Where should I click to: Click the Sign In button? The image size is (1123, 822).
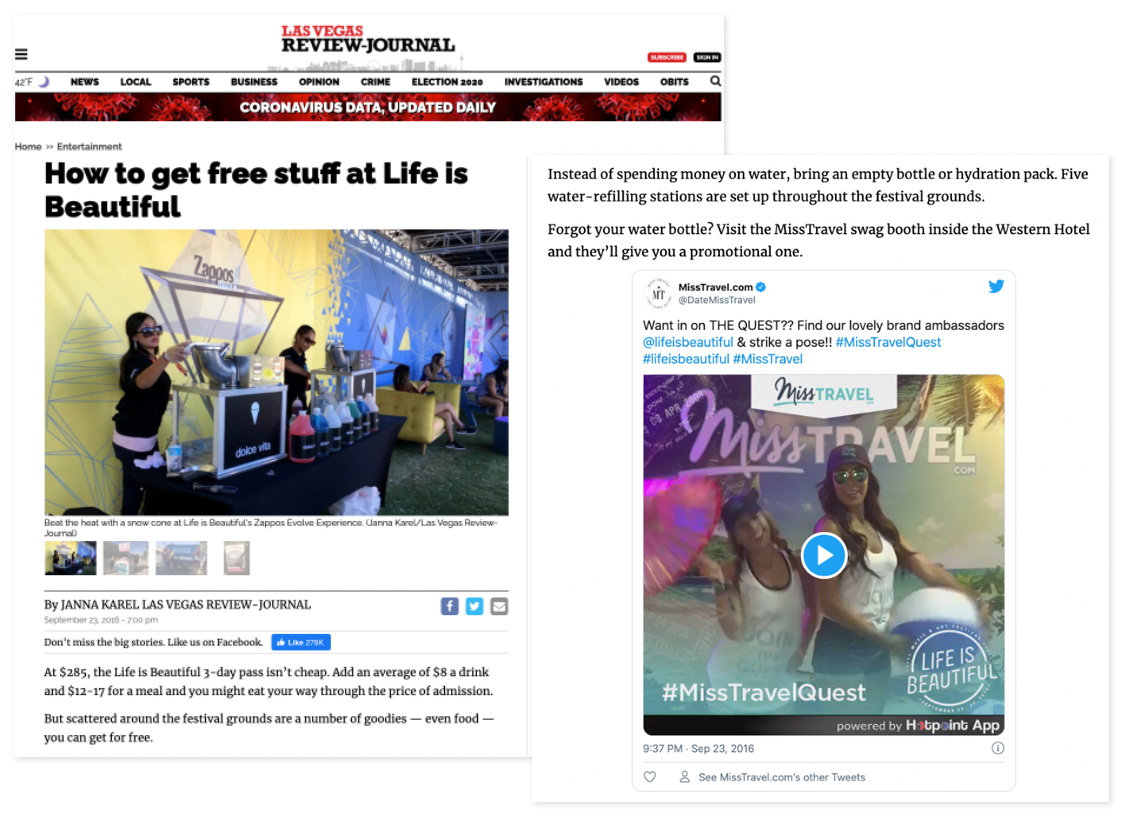pyautogui.click(x=707, y=57)
